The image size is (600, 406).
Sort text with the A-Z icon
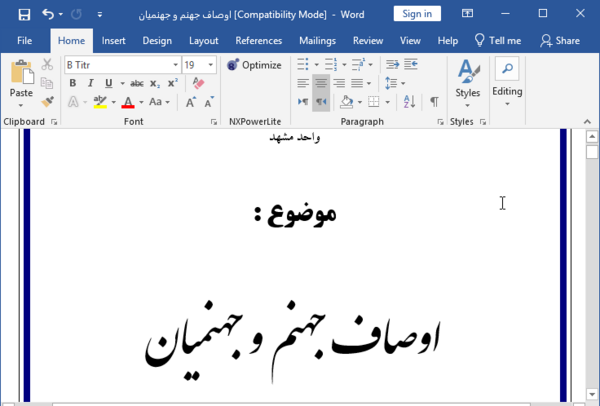click(409, 102)
